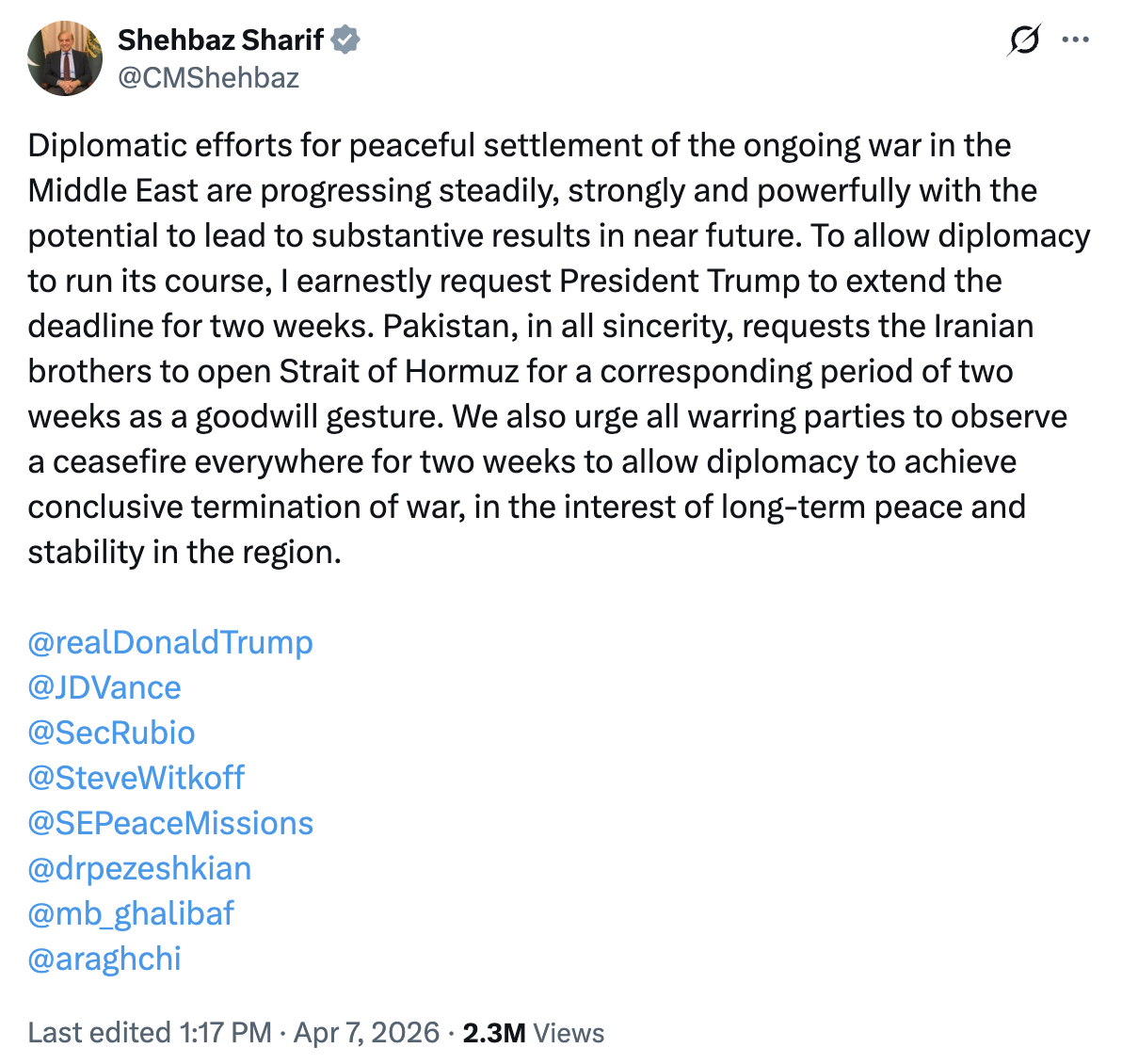Open the Grok explain-post icon

(1023, 40)
